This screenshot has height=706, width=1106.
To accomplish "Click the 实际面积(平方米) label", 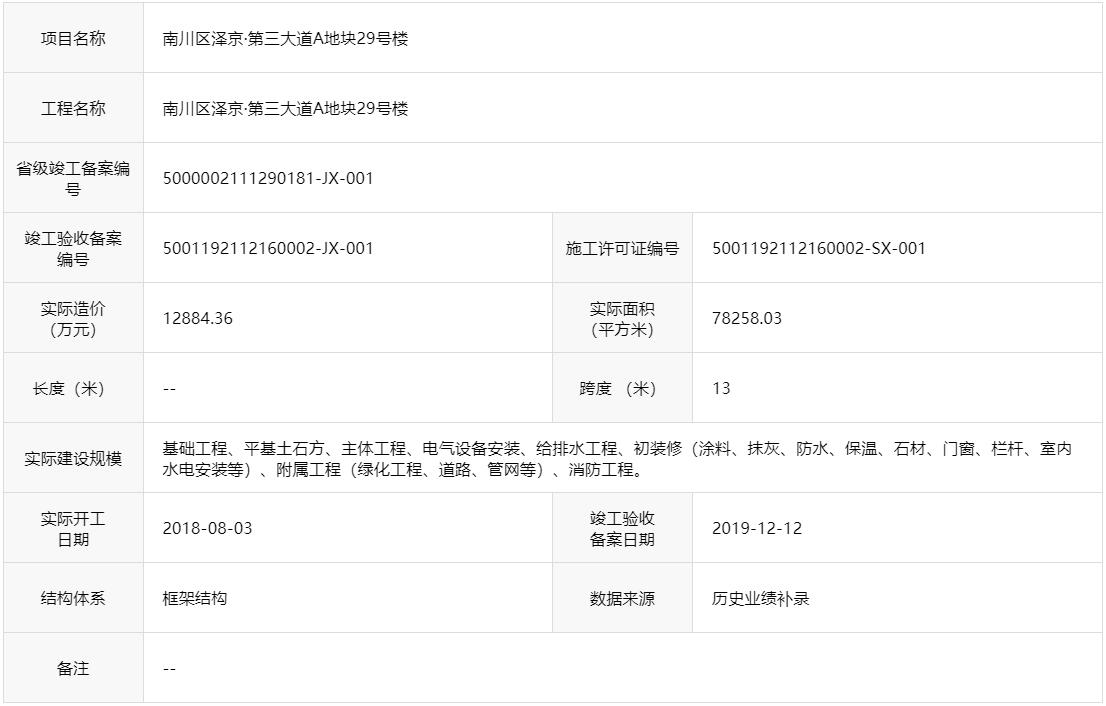I will pyautogui.click(x=622, y=319).
